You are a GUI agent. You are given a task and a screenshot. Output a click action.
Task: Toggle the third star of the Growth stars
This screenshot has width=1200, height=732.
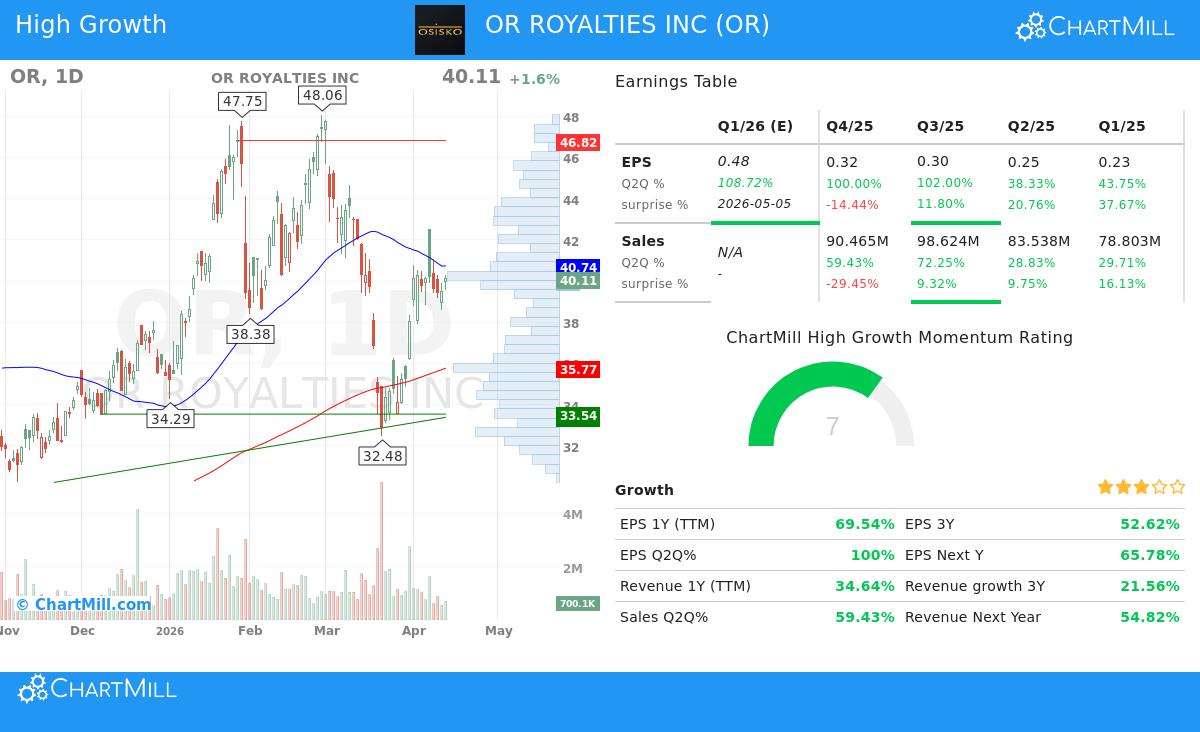point(1140,487)
